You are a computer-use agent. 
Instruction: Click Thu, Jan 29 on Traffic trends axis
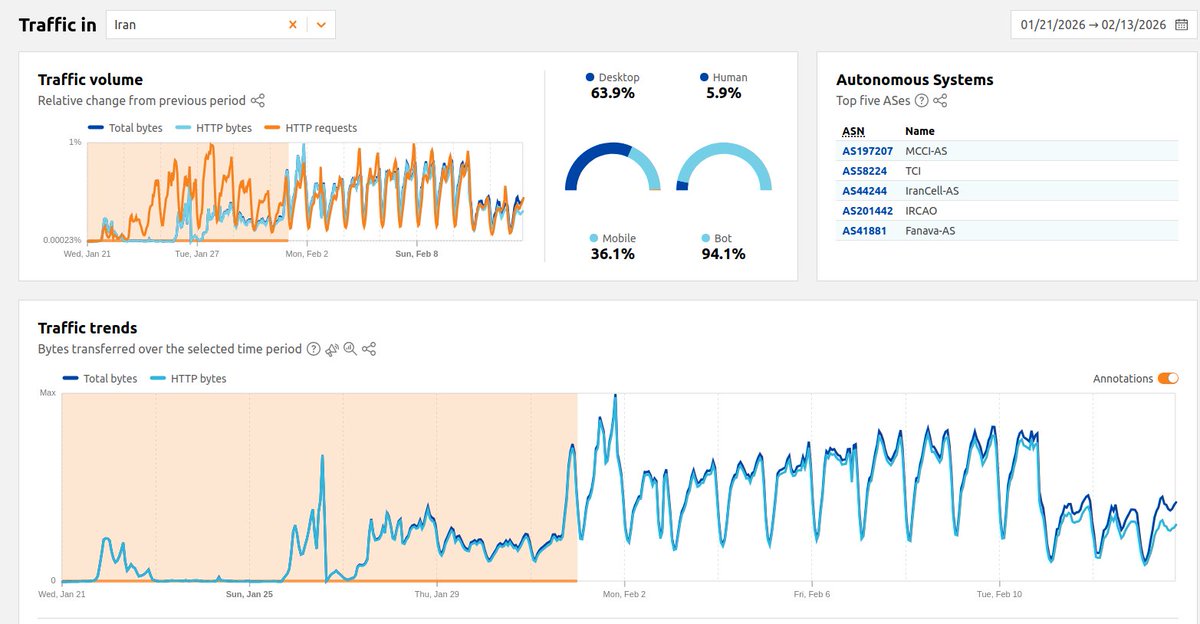click(437, 594)
